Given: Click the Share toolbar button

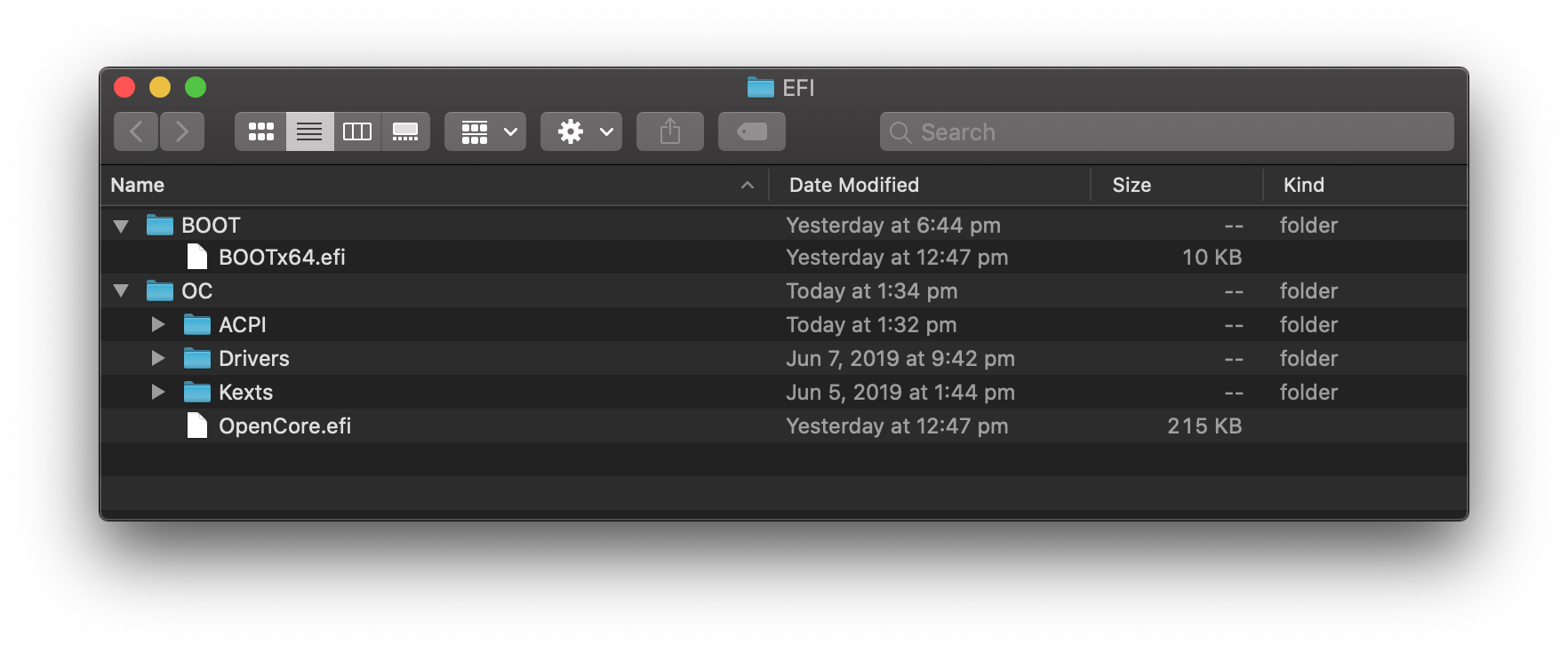Looking at the screenshot, I should (670, 131).
